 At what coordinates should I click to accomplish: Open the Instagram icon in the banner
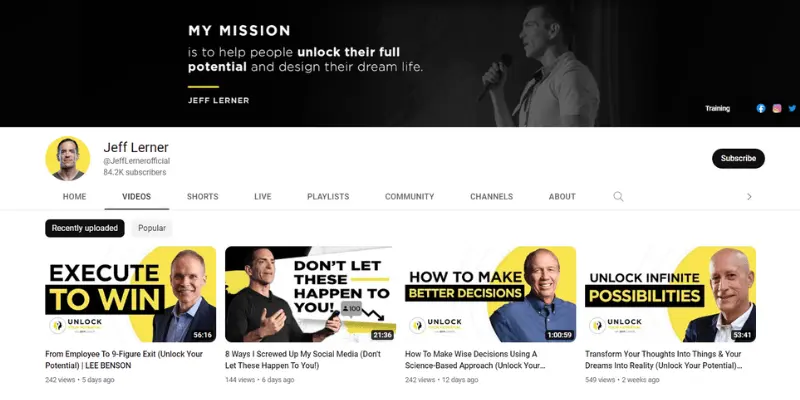pos(777,108)
